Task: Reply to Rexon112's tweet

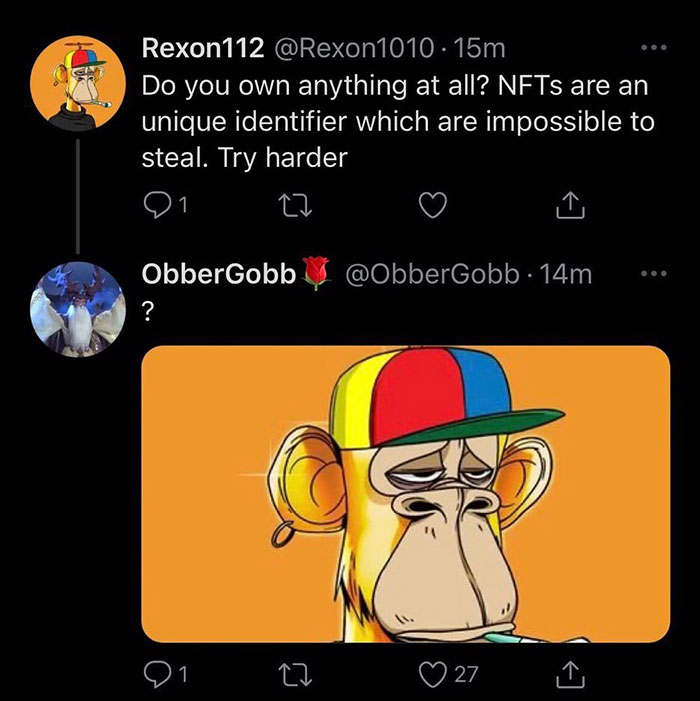Action: click(156, 205)
